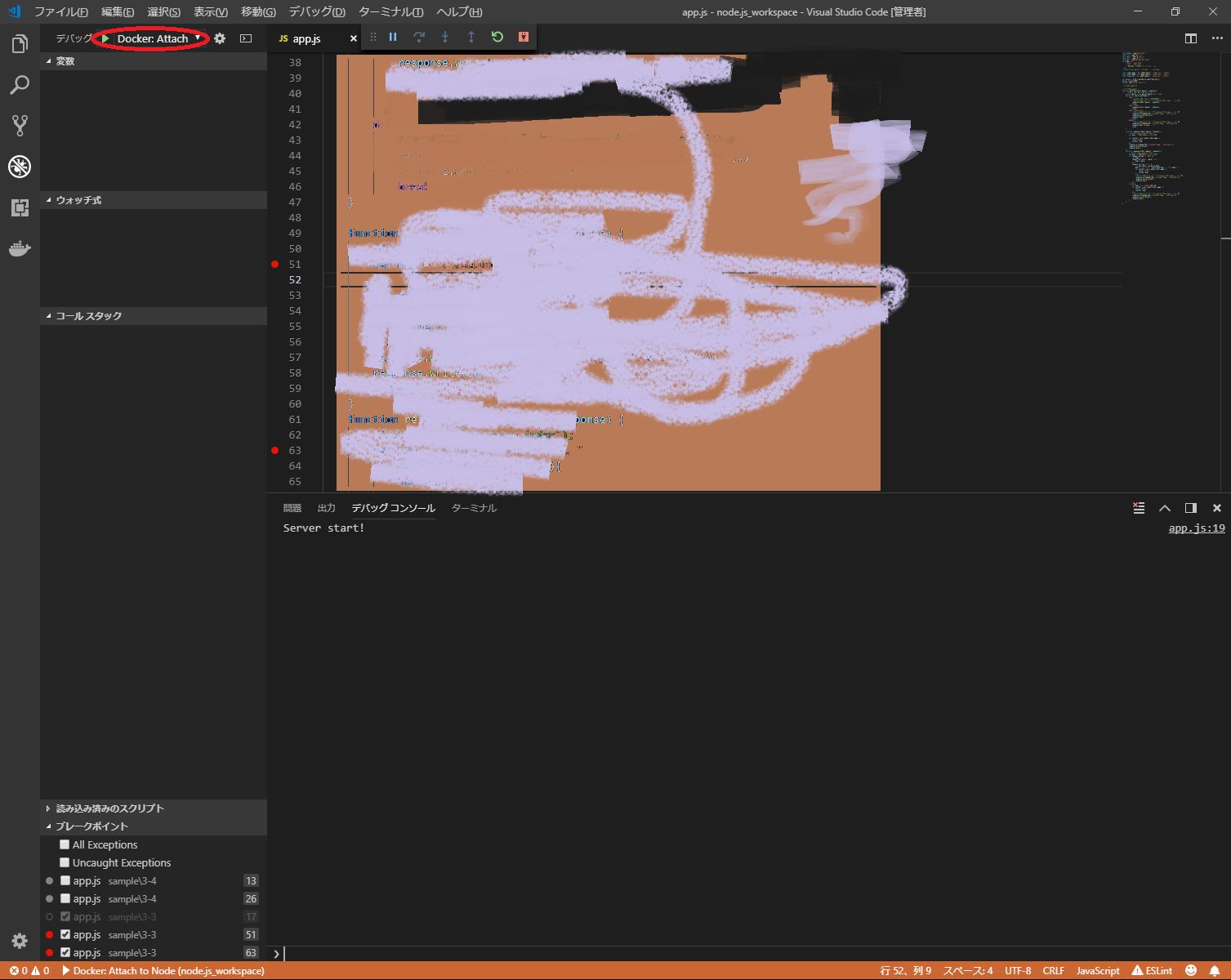The height and width of the screenshot is (980, 1231).
Task: Pause the running debug session
Action: coord(393,37)
